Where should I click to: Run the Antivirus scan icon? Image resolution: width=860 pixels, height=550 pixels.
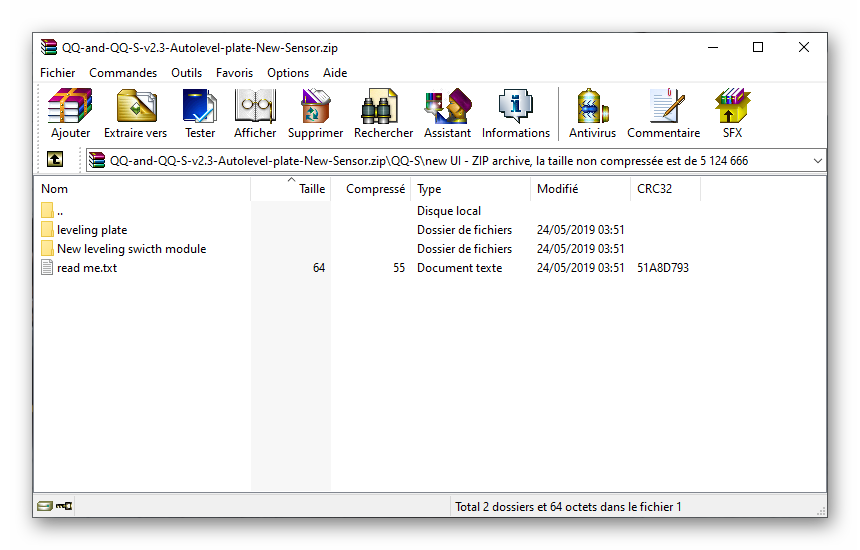(x=592, y=113)
